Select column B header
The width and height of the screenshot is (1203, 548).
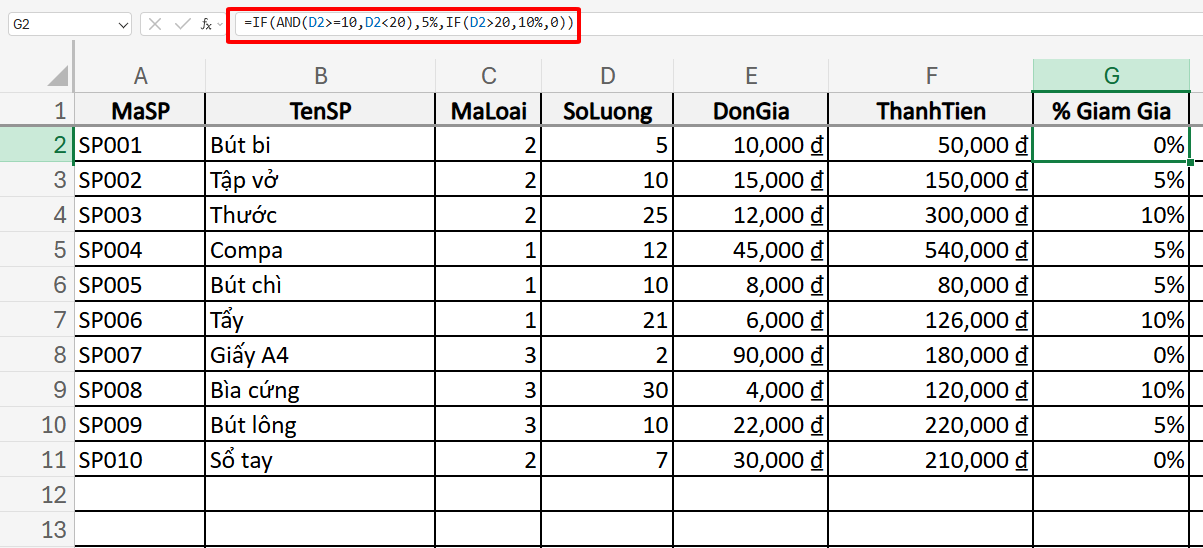point(320,76)
